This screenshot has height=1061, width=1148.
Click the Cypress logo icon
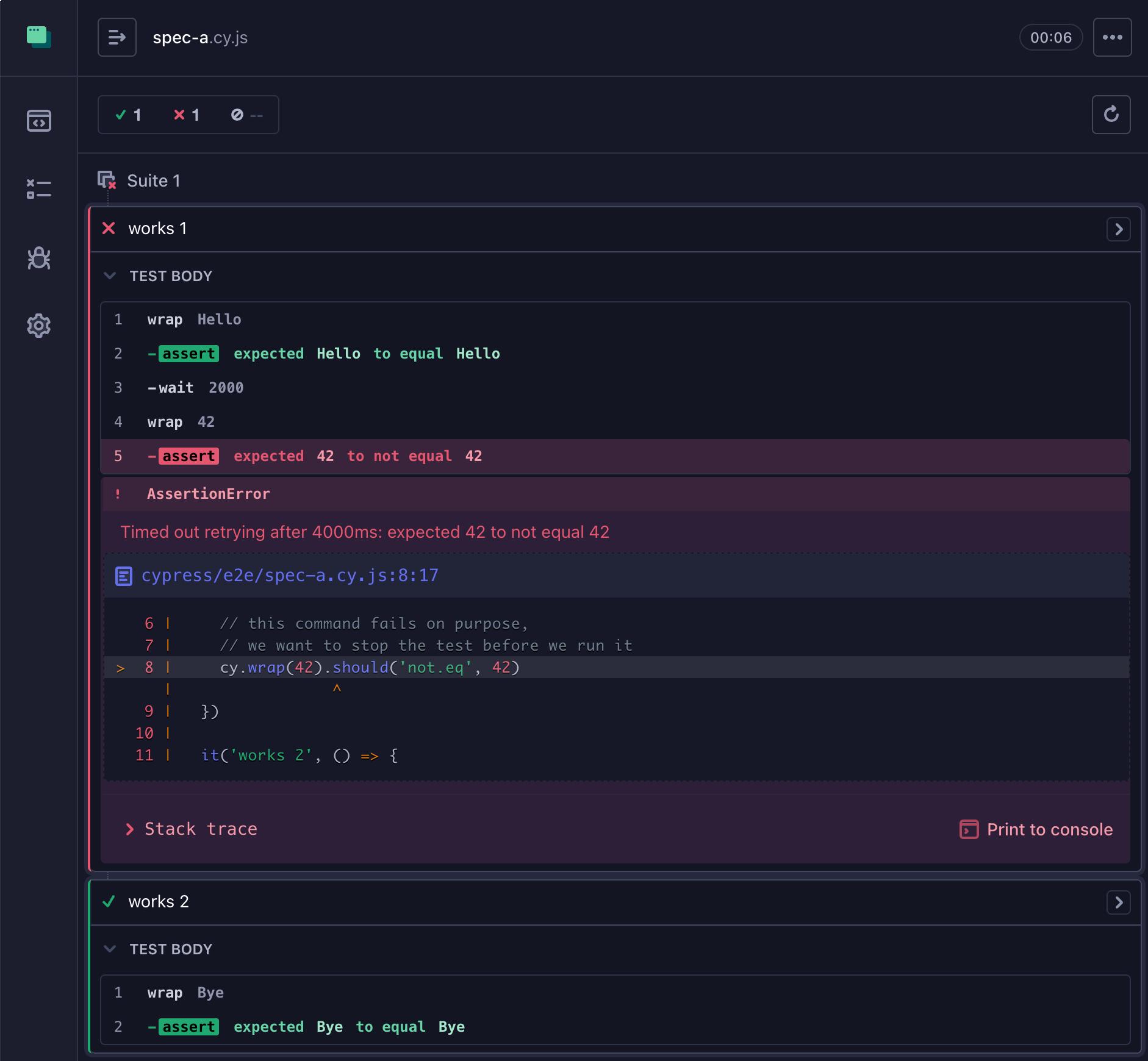pos(38,37)
